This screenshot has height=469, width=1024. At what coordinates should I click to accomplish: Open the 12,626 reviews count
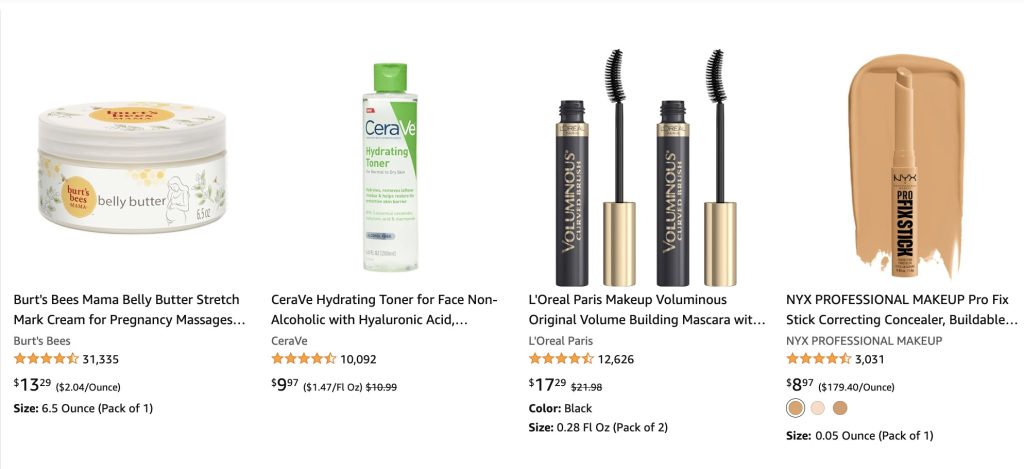616,359
